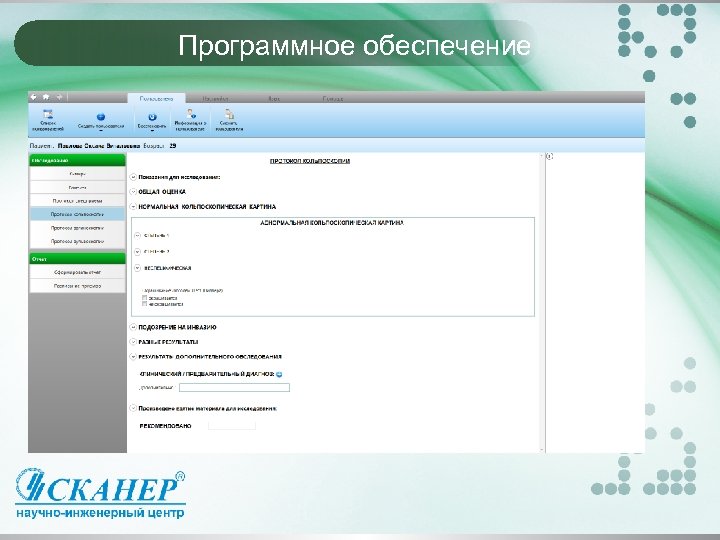Open the home icon in the title bar
The width and height of the screenshot is (720, 540).
coord(46,97)
